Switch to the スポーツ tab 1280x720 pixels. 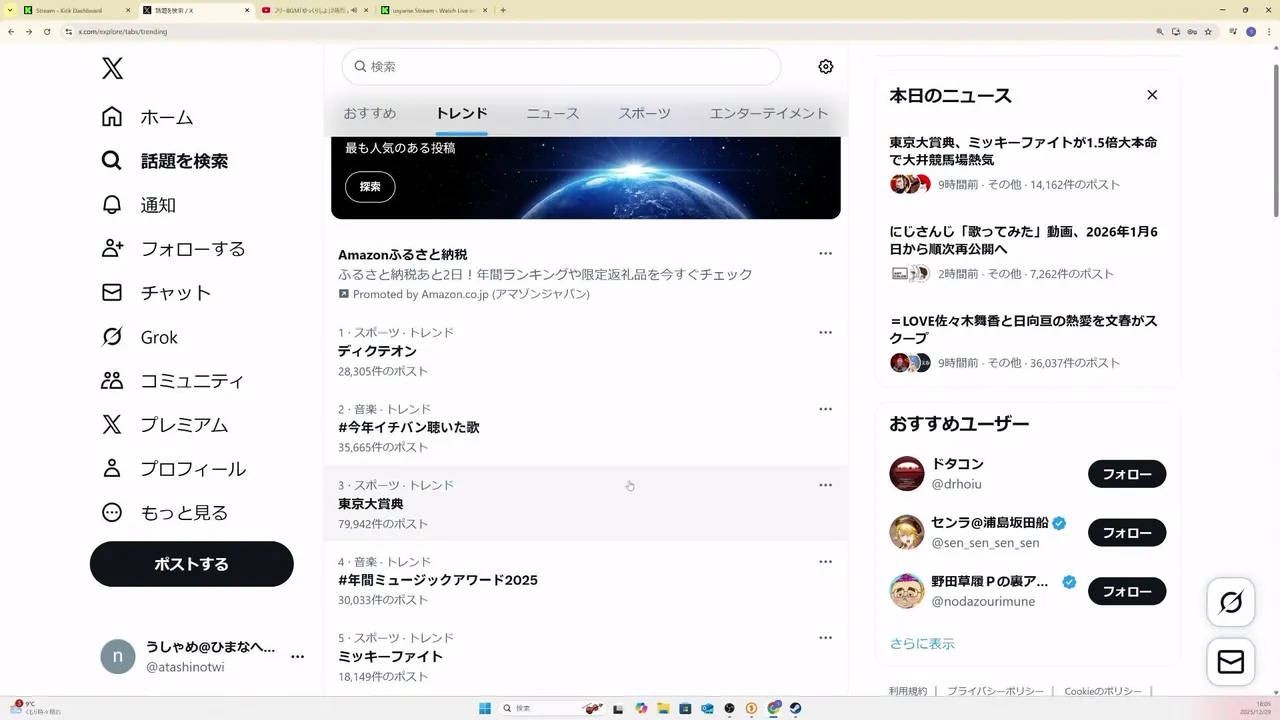[644, 113]
